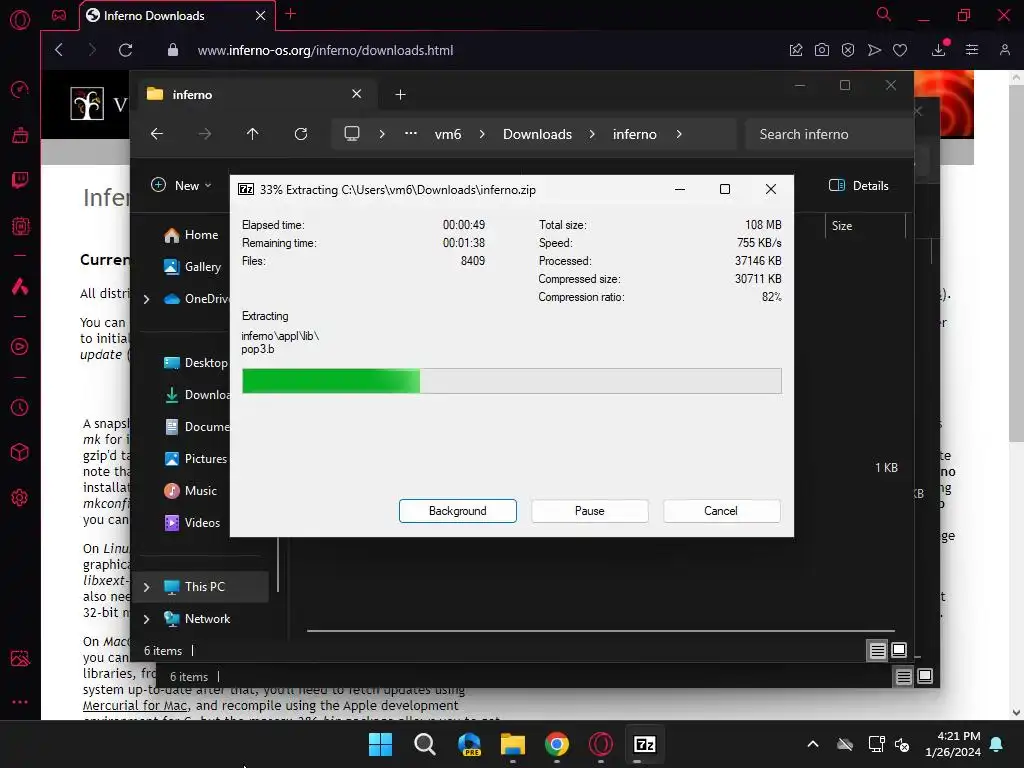Open GX Cleaner icon in Opera sidebar
The image size is (1024, 768).
pyautogui.click(x=20, y=135)
